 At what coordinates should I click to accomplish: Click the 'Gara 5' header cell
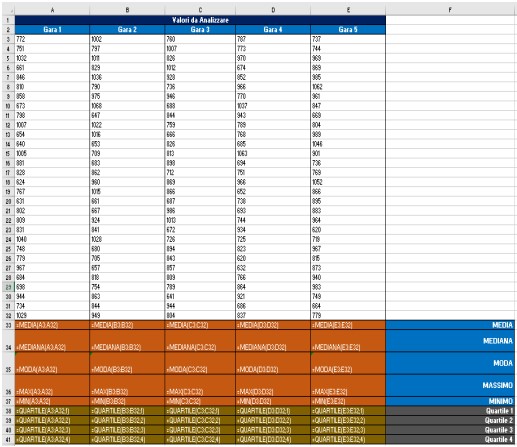[x=348, y=30]
